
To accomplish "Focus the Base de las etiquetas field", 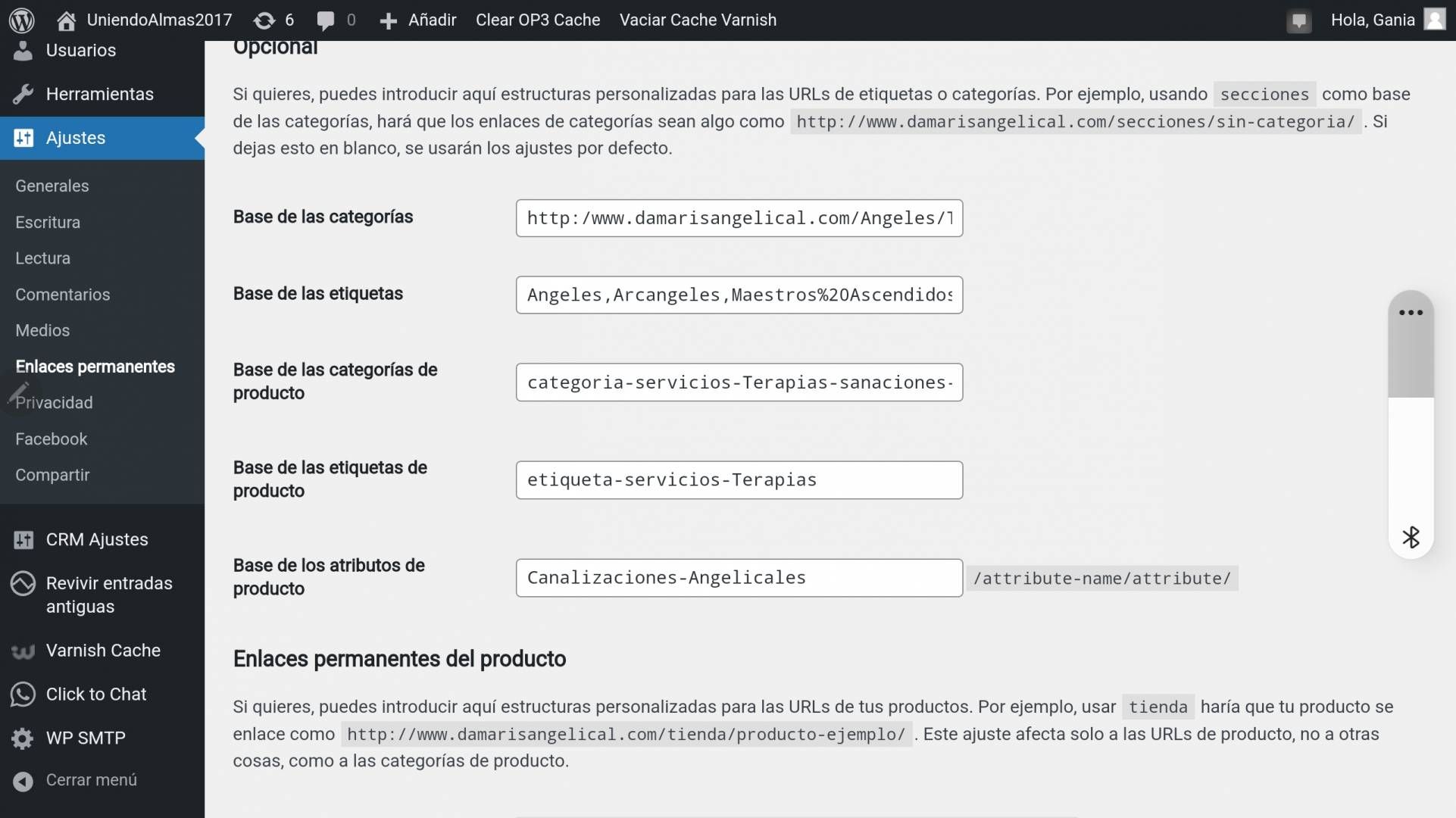I will (739, 295).
